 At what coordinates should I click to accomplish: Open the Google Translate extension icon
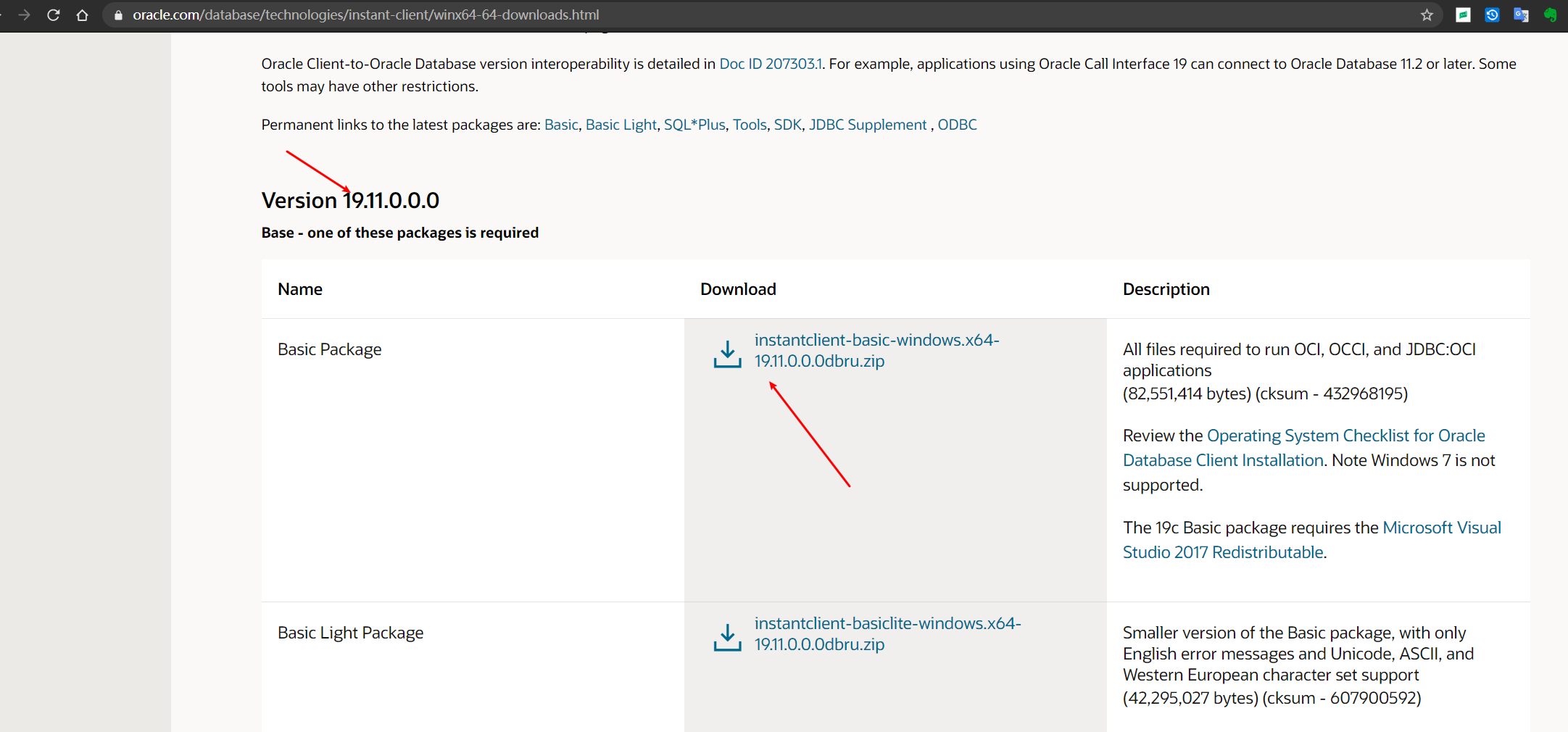pyautogui.click(x=1521, y=14)
